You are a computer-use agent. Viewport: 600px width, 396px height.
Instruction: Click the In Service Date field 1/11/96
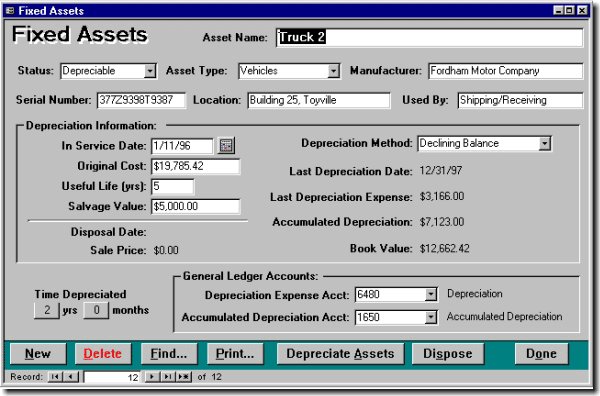pyautogui.click(x=182, y=146)
